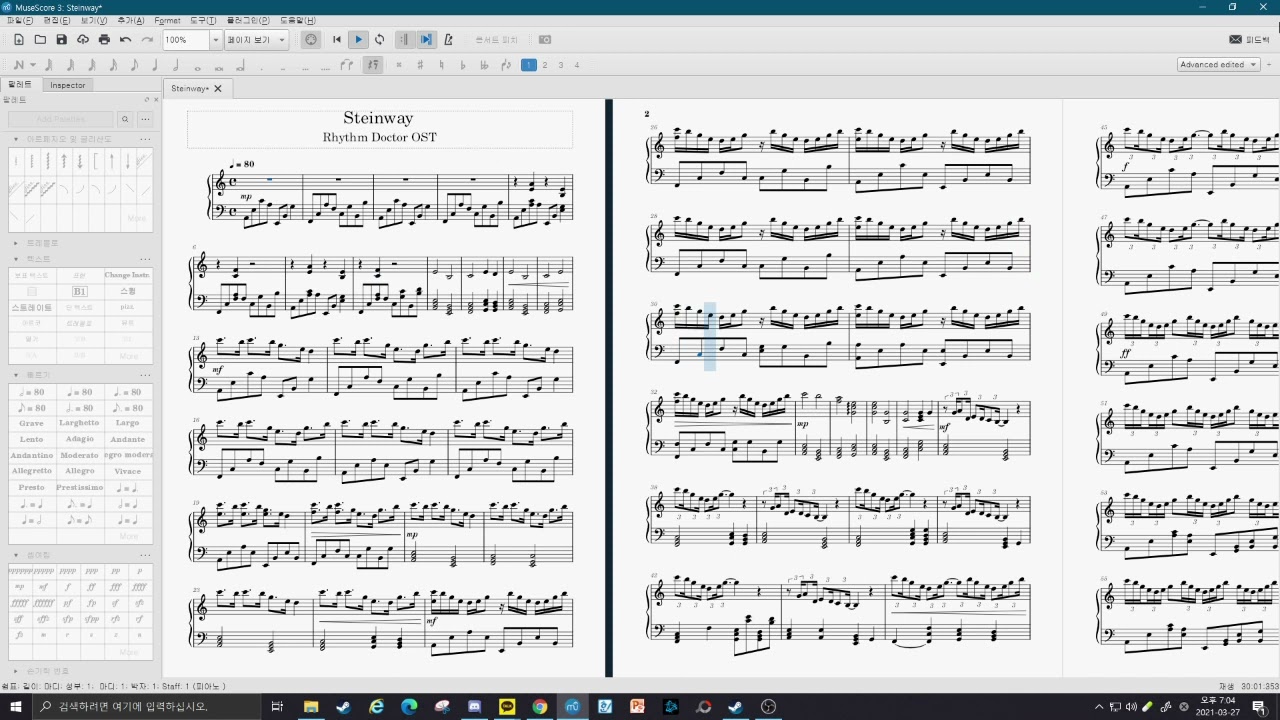Open a file using the folder icon
Image resolution: width=1280 pixels, height=720 pixels.
click(x=40, y=40)
